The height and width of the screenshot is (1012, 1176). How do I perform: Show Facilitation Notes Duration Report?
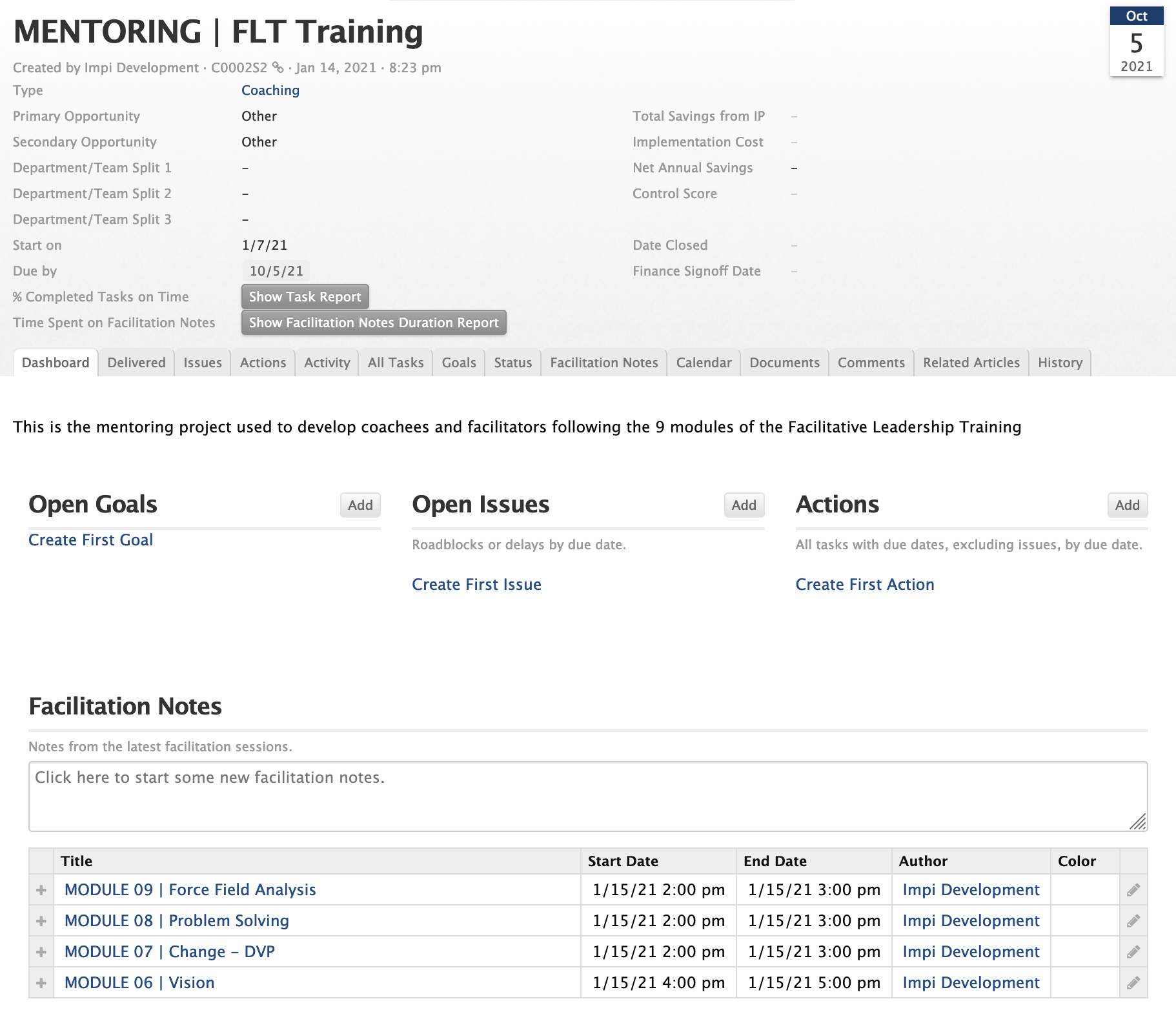click(374, 323)
